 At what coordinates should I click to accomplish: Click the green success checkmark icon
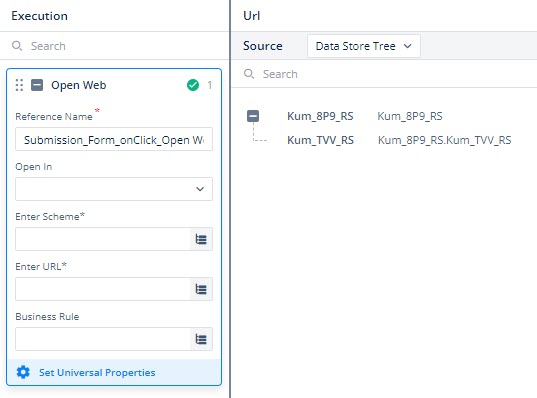[x=193, y=85]
